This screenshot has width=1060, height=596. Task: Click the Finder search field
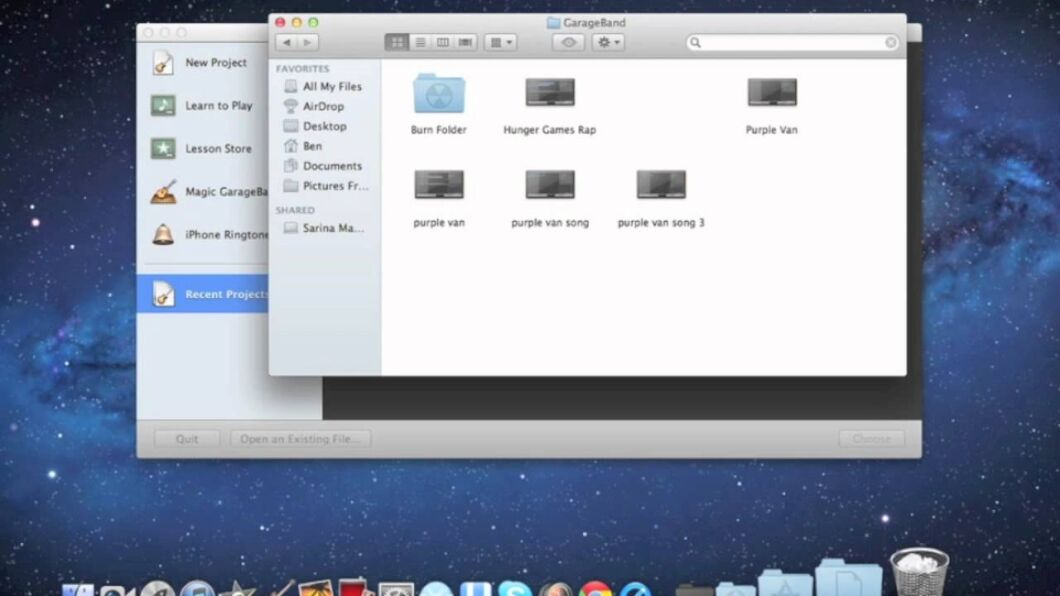coord(791,43)
